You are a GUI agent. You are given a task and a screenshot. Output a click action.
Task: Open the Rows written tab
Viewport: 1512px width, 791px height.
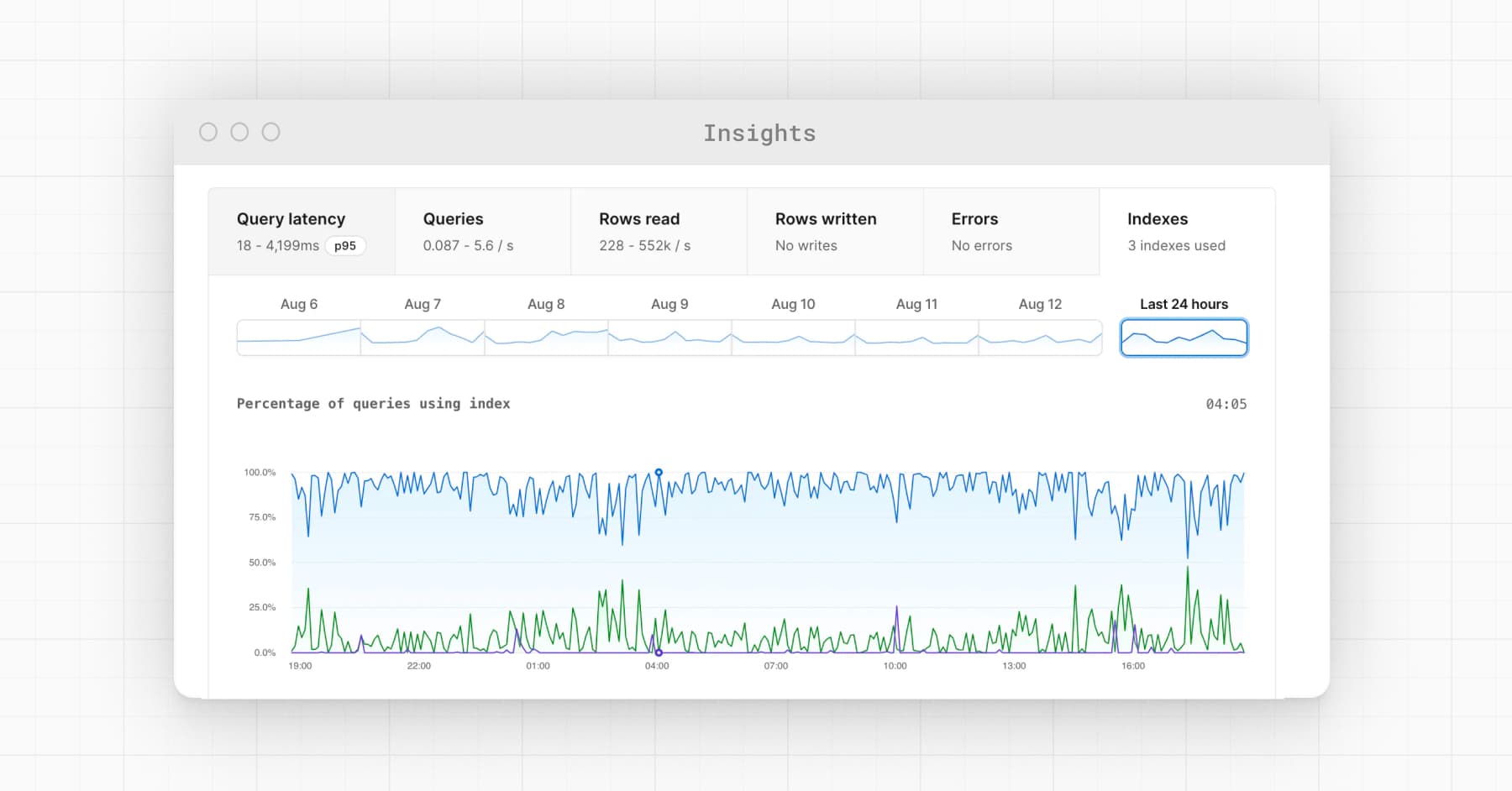pos(835,232)
